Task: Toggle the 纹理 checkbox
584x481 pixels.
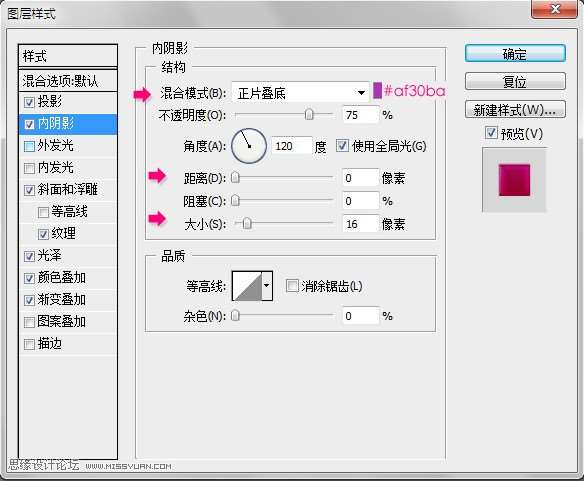Action: pos(43,234)
